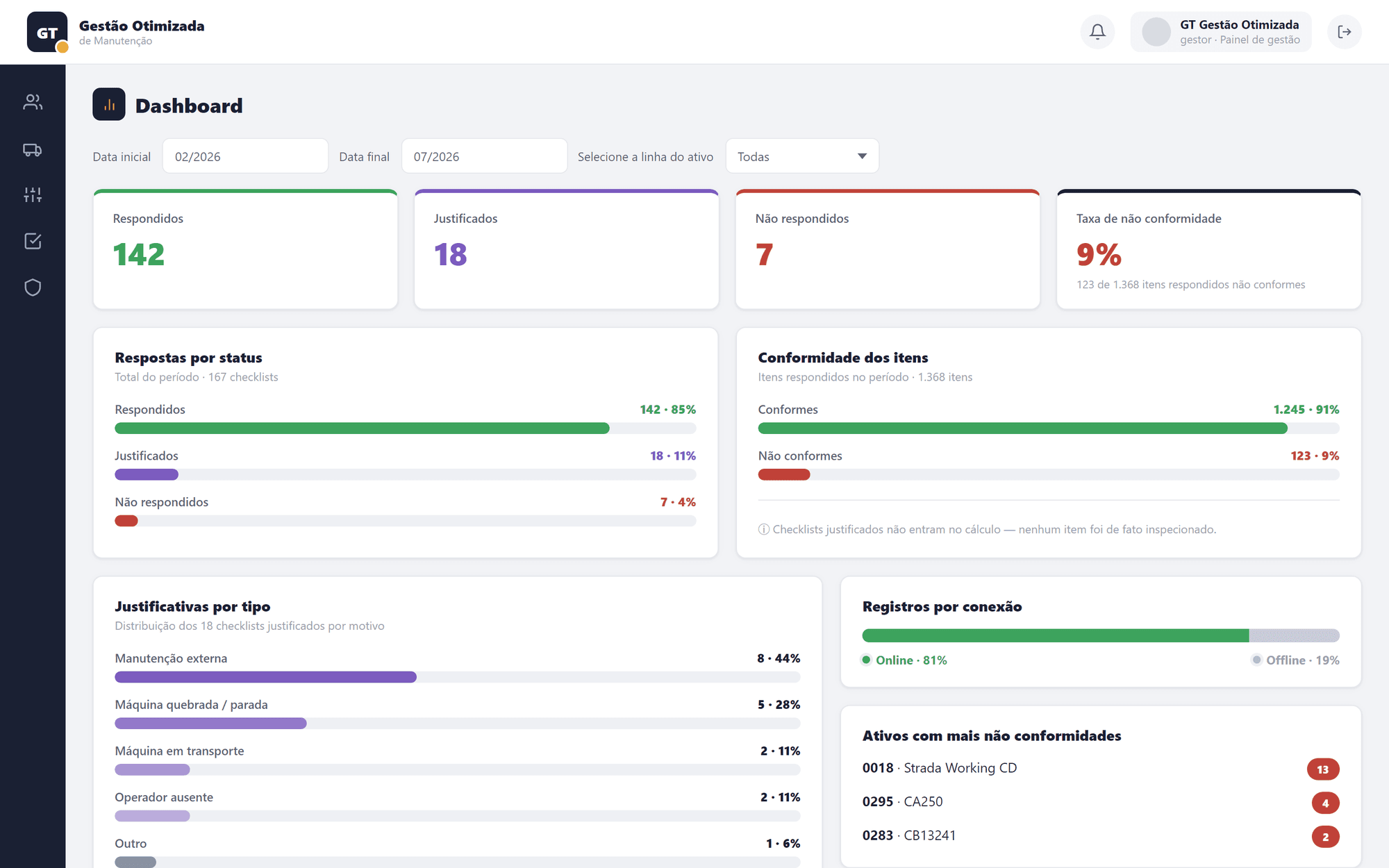The height and width of the screenshot is (868, 1389).
Task: Select asset row 0018 Strada Working CD
Action: 1100,768
